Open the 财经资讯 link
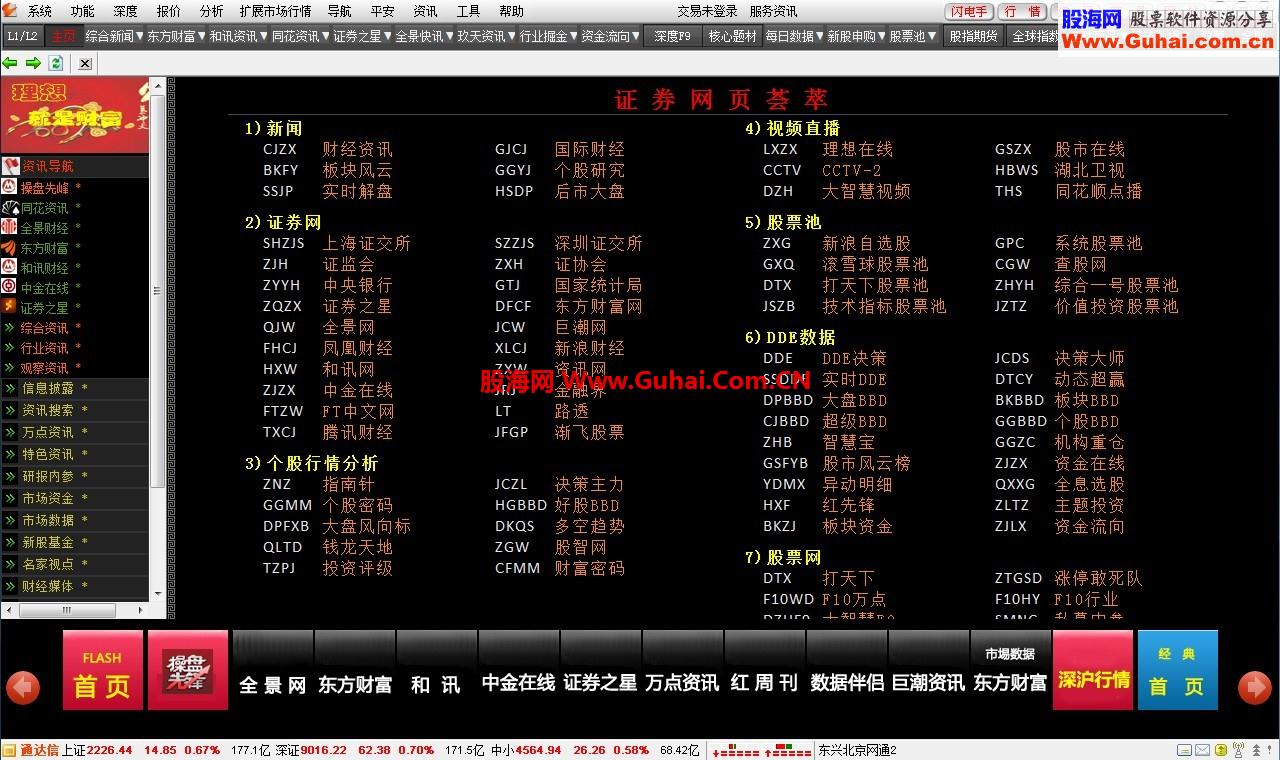The width and height of the screenshot is (1280, 760). click(357, 149)
